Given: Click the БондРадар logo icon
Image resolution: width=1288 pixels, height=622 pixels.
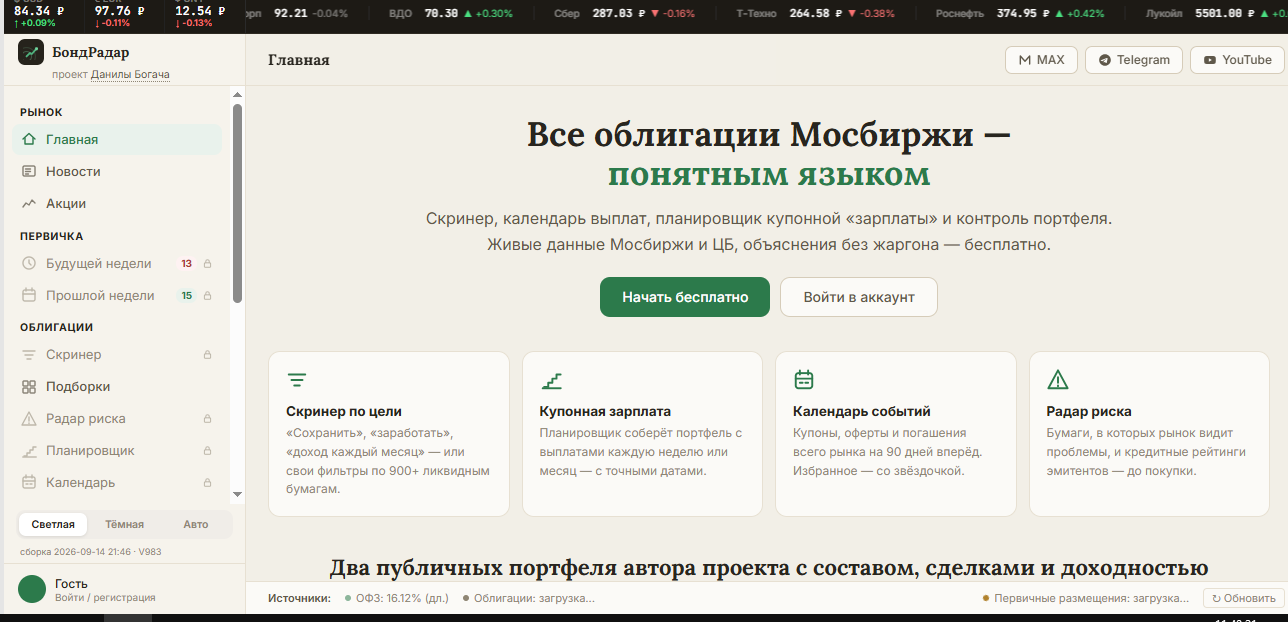Looking at the screenshot, I should 31,52.
